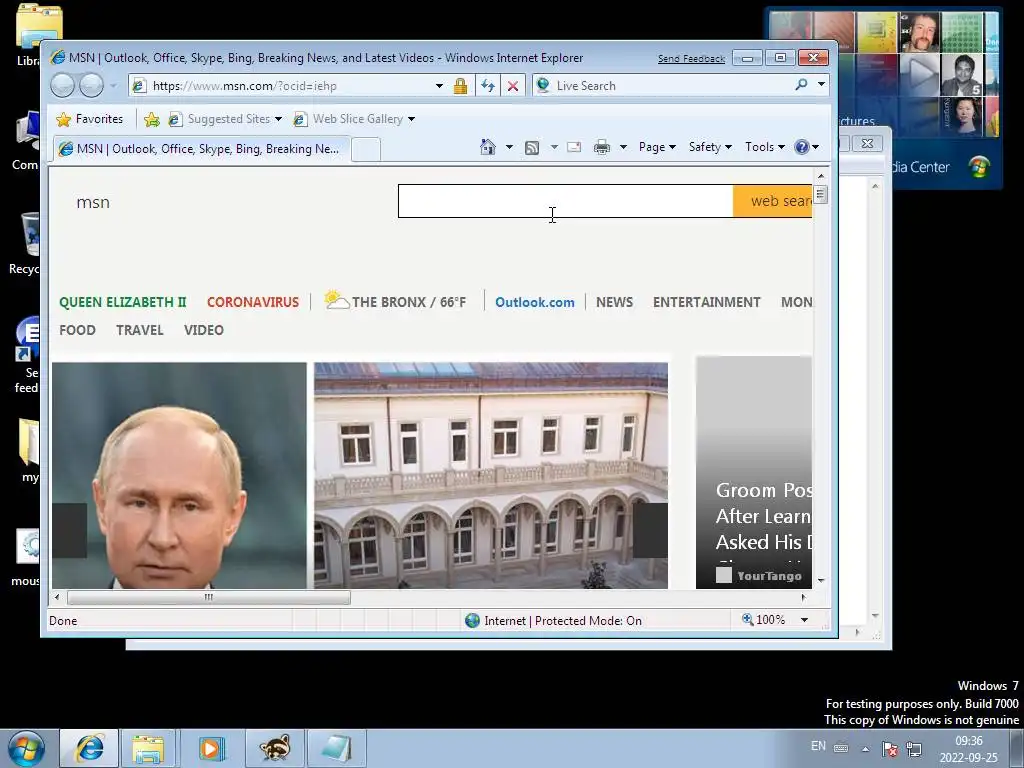Viewport: 1024px width, 768px height.
Task: Click the Back navigation arrow in Internet Explorer
Action: point(62,86)
